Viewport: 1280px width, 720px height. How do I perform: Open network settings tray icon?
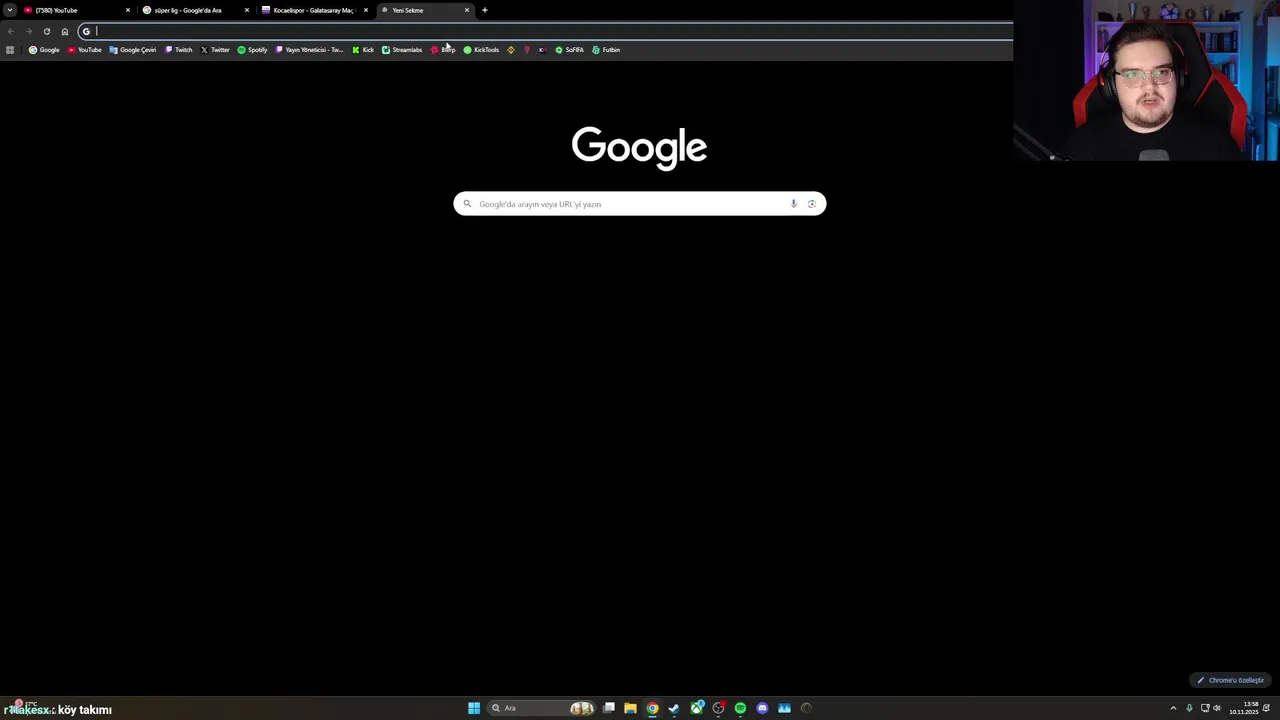(x=1205, y=708)
